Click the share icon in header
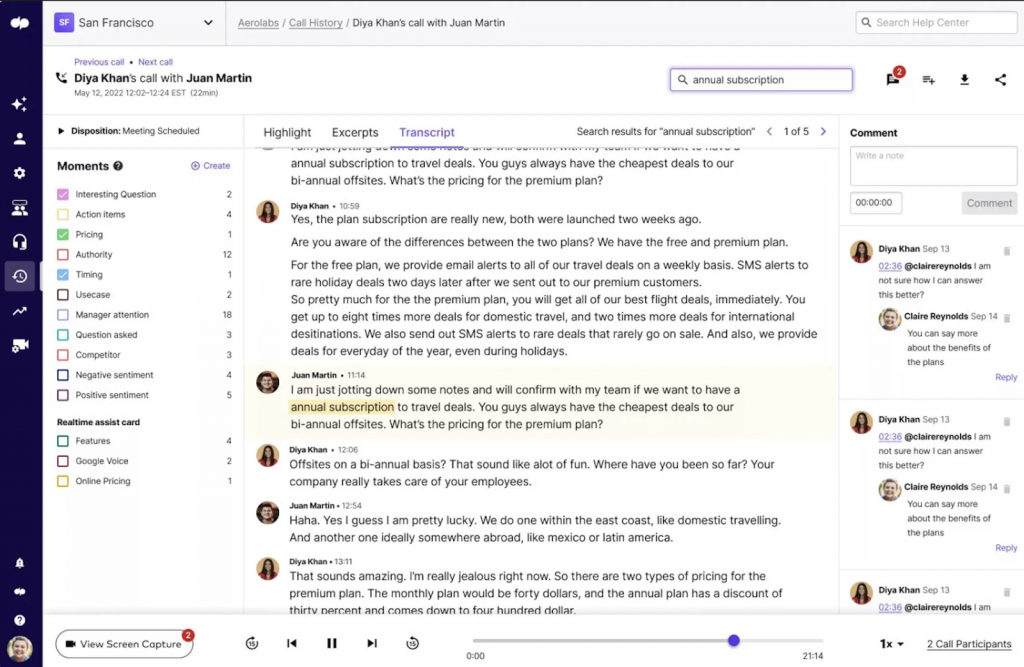Screen dimensions: 1024x667 (1000, 80)
